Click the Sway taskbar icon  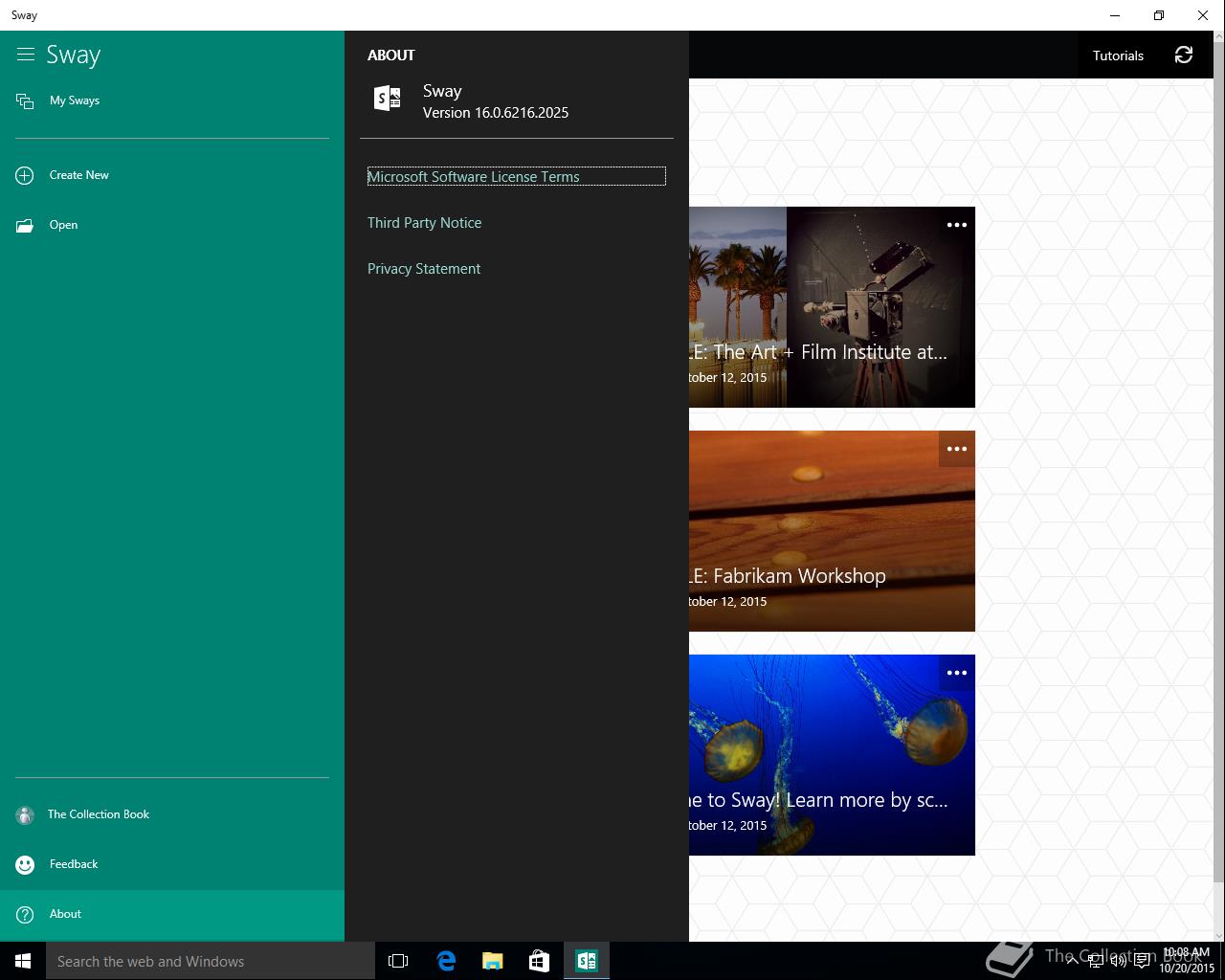(587, 961)
